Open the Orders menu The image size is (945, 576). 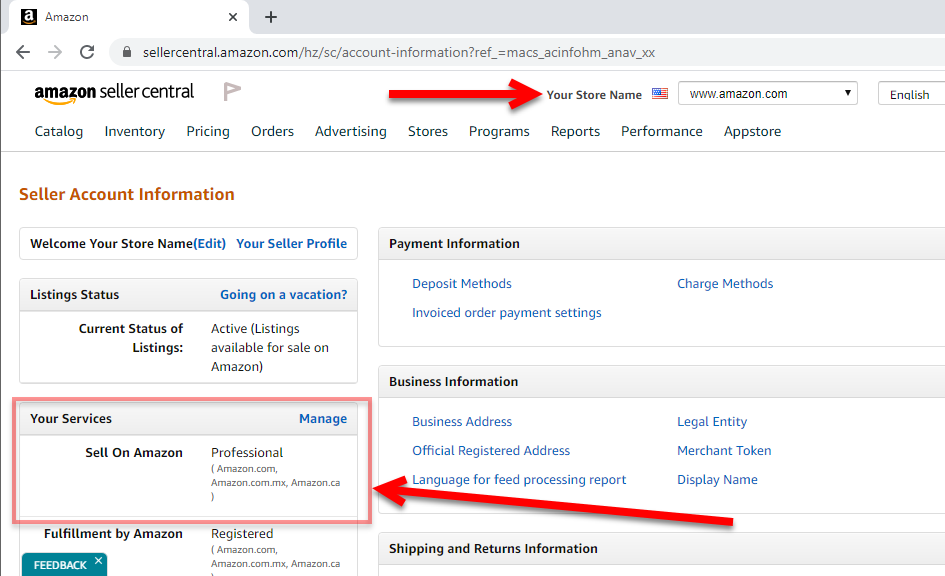(274, 131)
